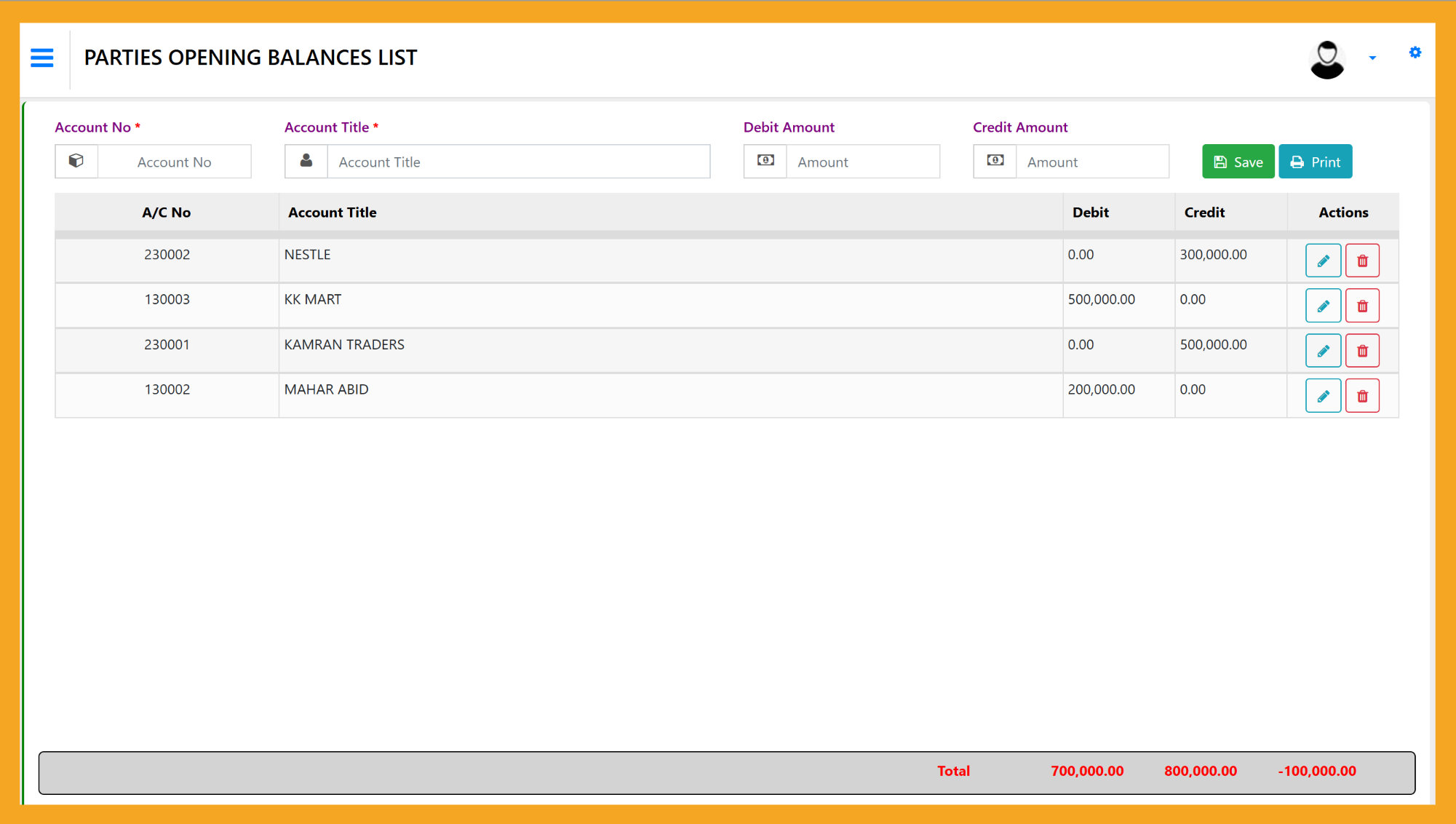Delete the MAHAR ABID row
1456x824 pixels.
point(1362,396)
